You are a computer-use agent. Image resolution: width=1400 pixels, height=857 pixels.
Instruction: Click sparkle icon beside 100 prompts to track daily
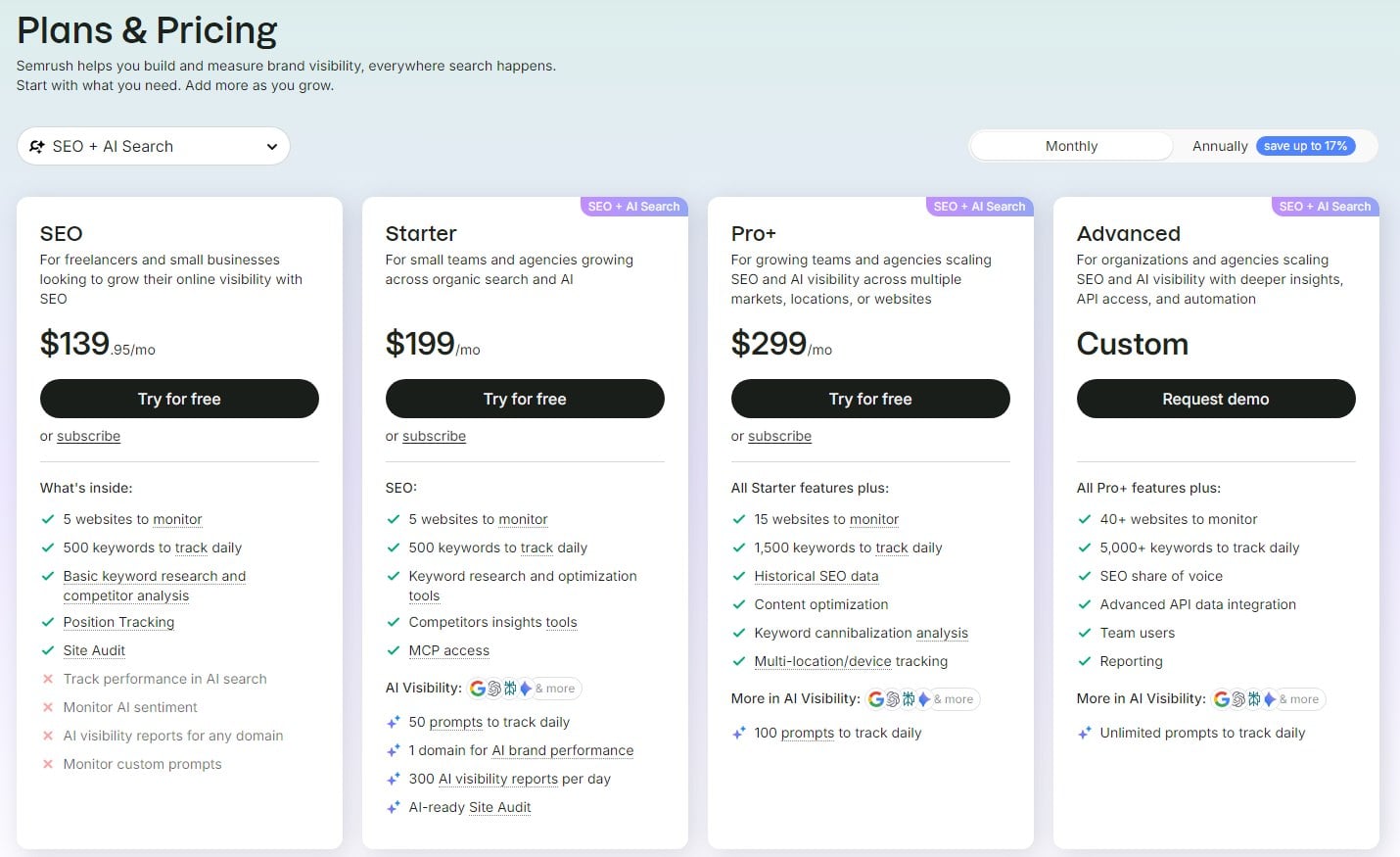tap(739, 733)
